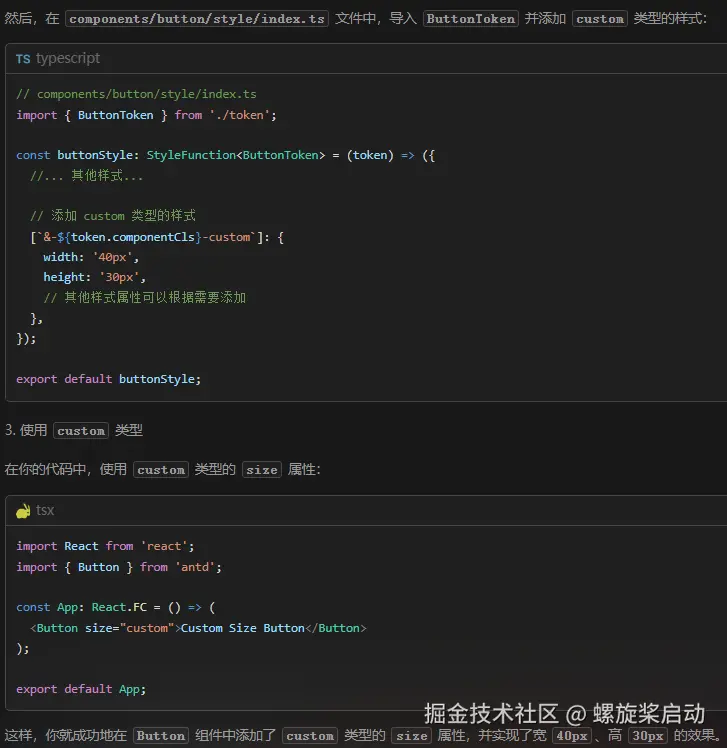Click the heading '3. 使用 custom 类型'
727x748 pixels.
pos(74,430)
